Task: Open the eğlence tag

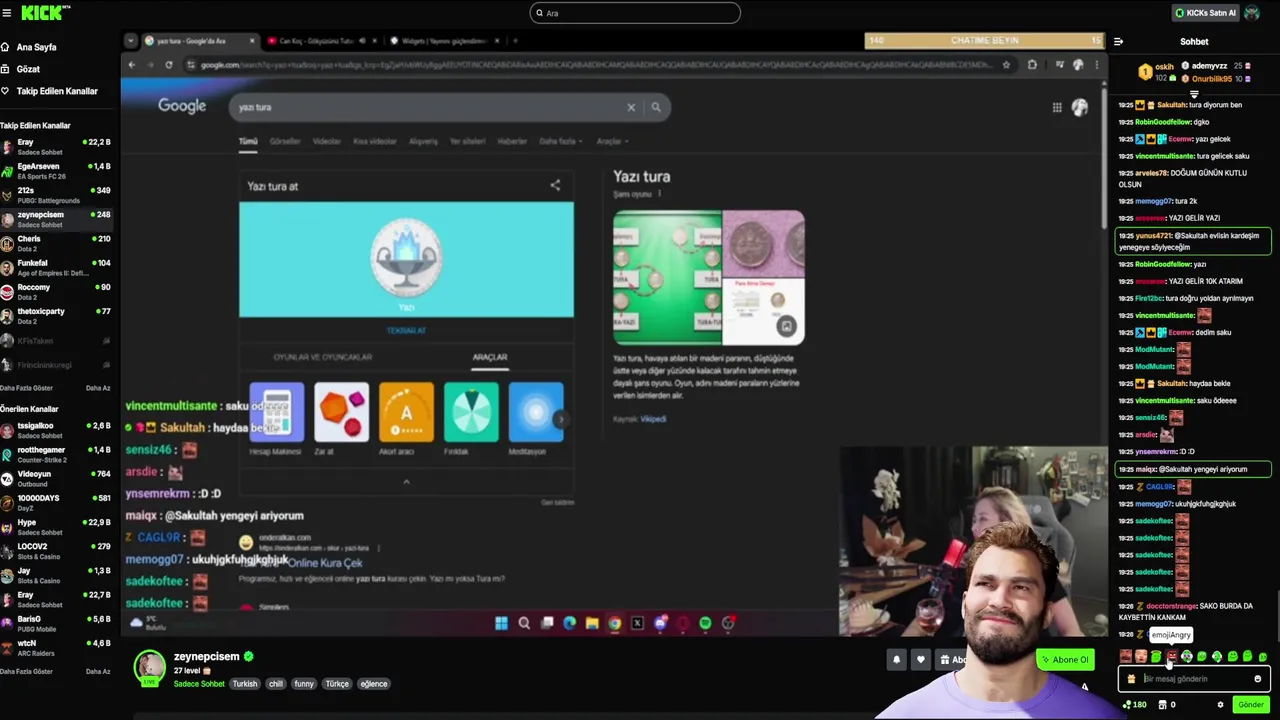Action: coord(374,684)
